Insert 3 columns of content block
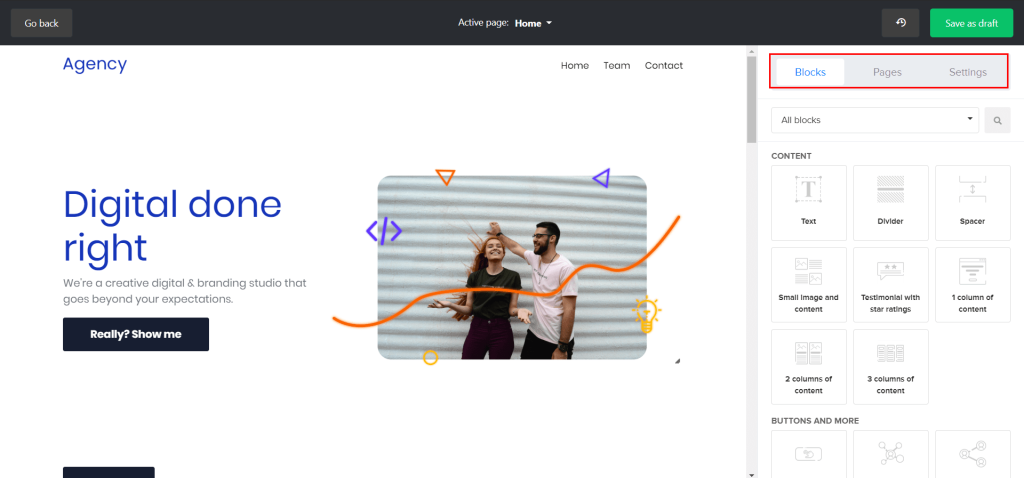This screenshot has width=1024, height=478. (x=890, y=366)
